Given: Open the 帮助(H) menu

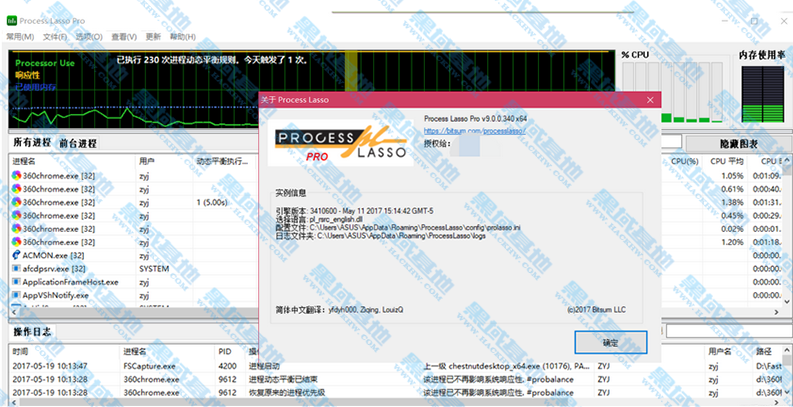Looking at the screenshot, I should pos(183,36).
